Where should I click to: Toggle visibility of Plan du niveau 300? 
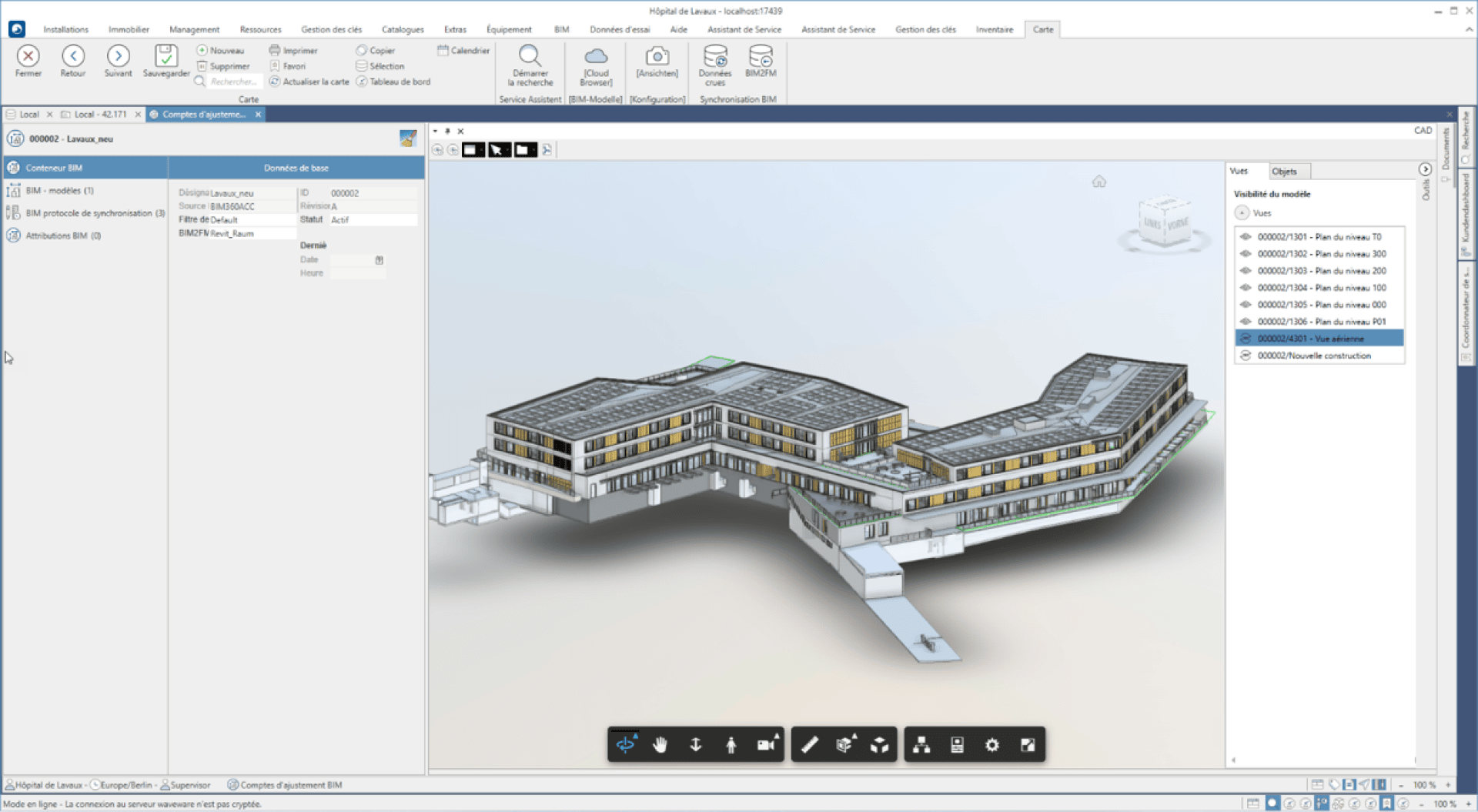pos(1246,254)
